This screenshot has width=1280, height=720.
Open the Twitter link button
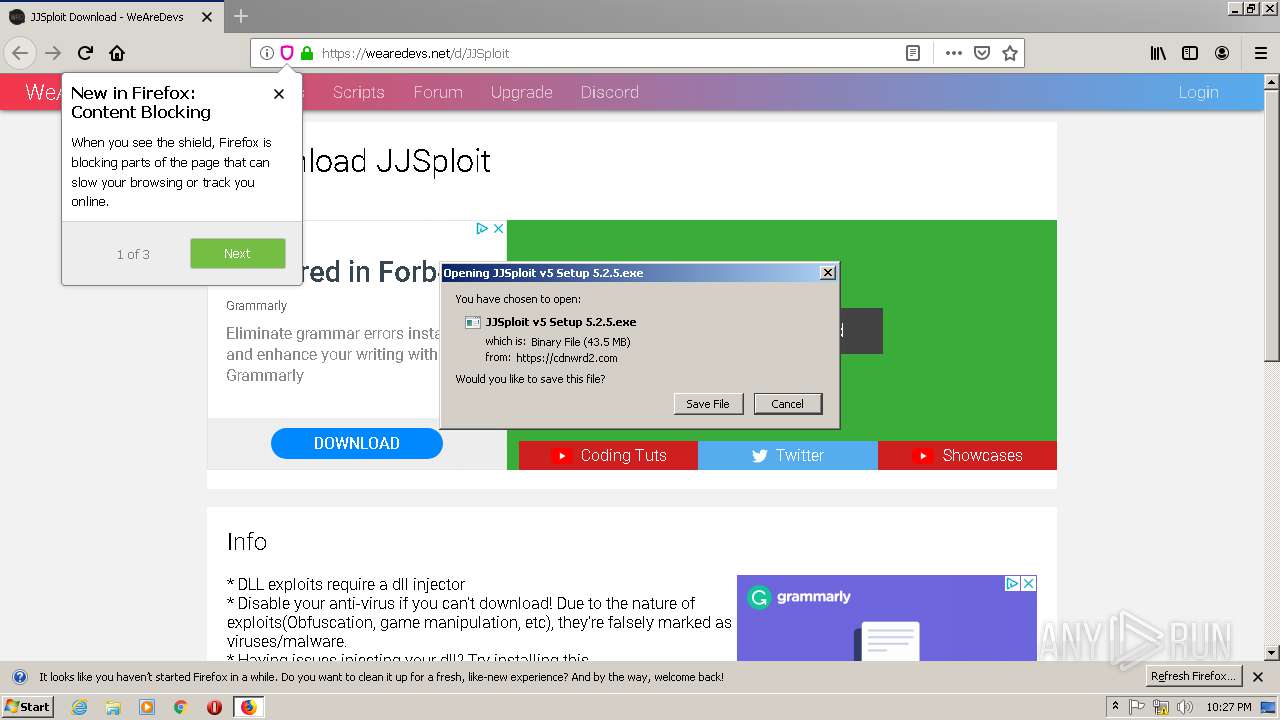(x=788, y=455)
